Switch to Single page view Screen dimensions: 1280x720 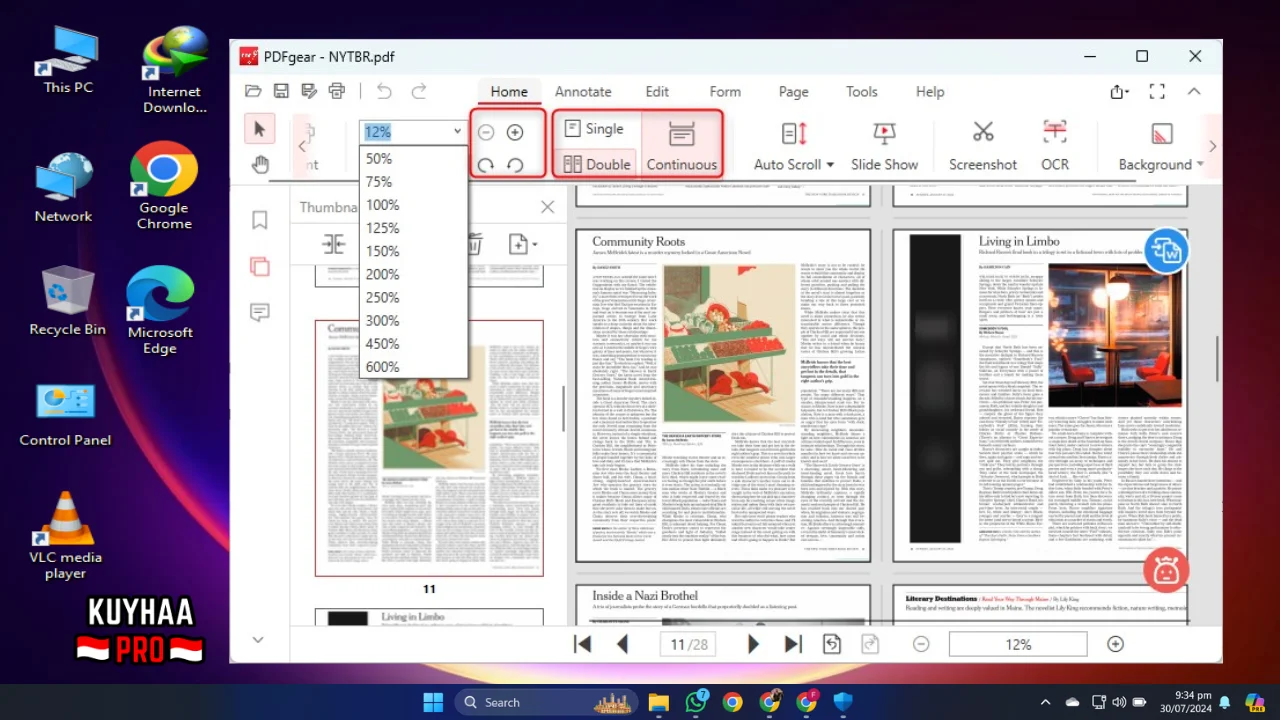tap(594, 129)
